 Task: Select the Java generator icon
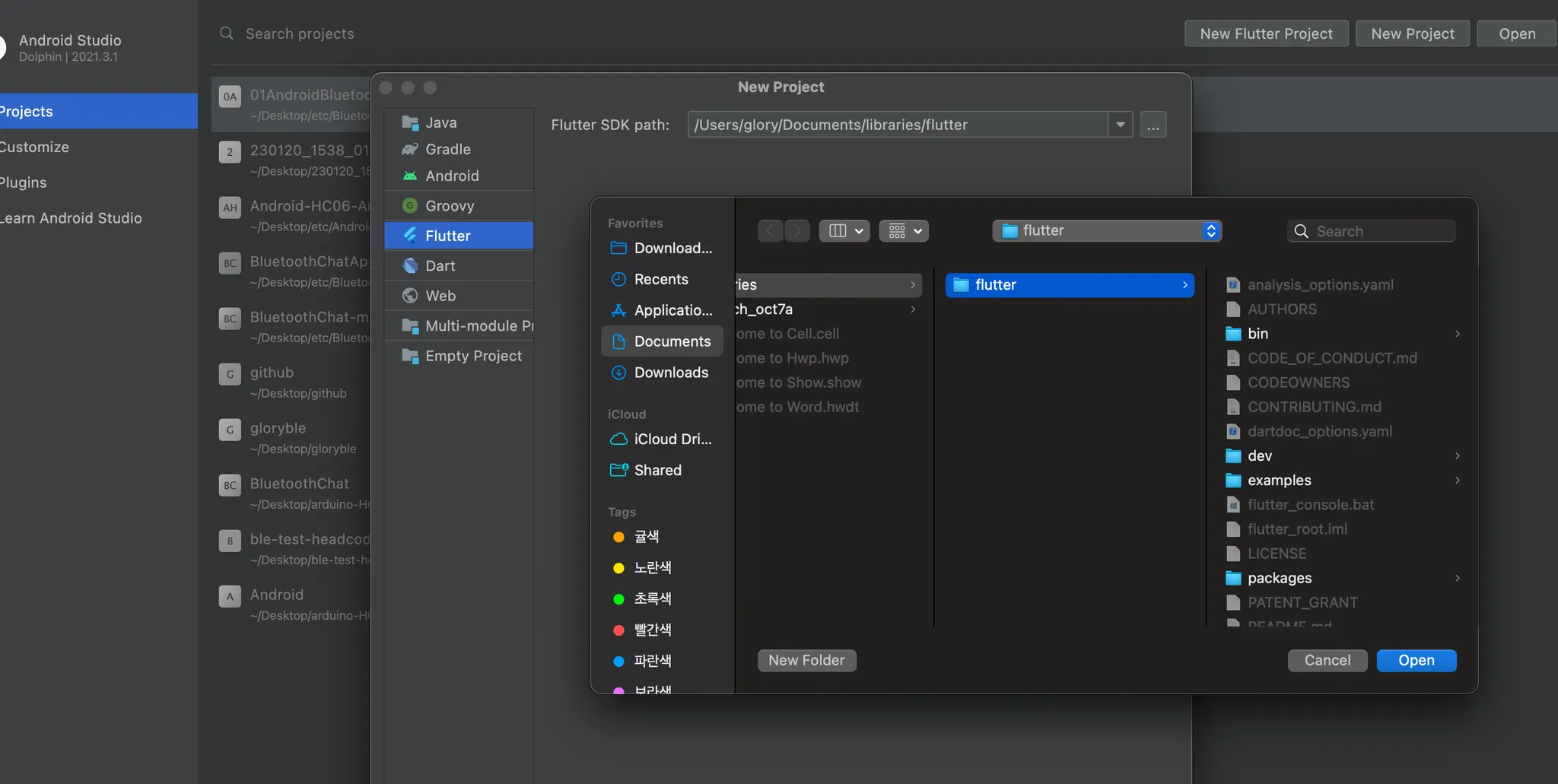pos(410,122)
